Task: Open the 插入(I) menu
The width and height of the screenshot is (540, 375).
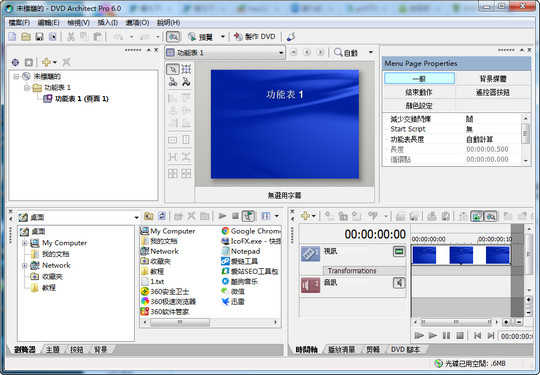Action: [108, 23]
